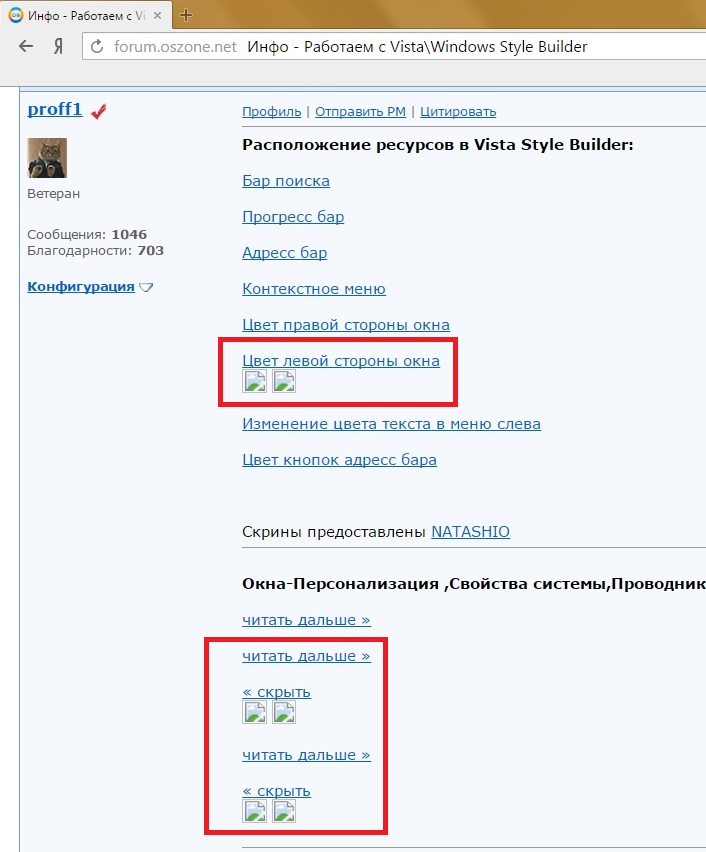
Task: Expand the 'Конфигурация' dropdown arrow
Action: coord(146,287)
